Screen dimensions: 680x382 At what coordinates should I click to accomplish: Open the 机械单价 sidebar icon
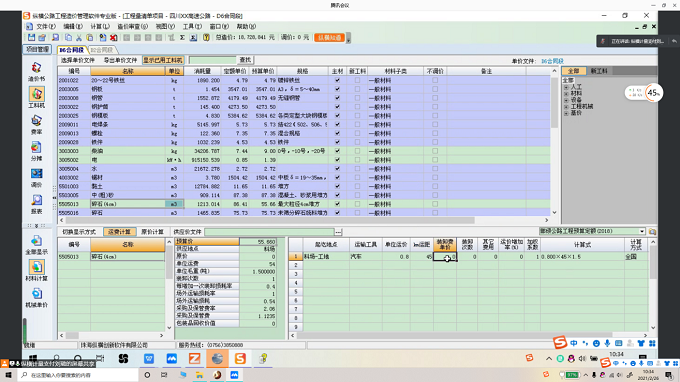[x=36, y=297]
